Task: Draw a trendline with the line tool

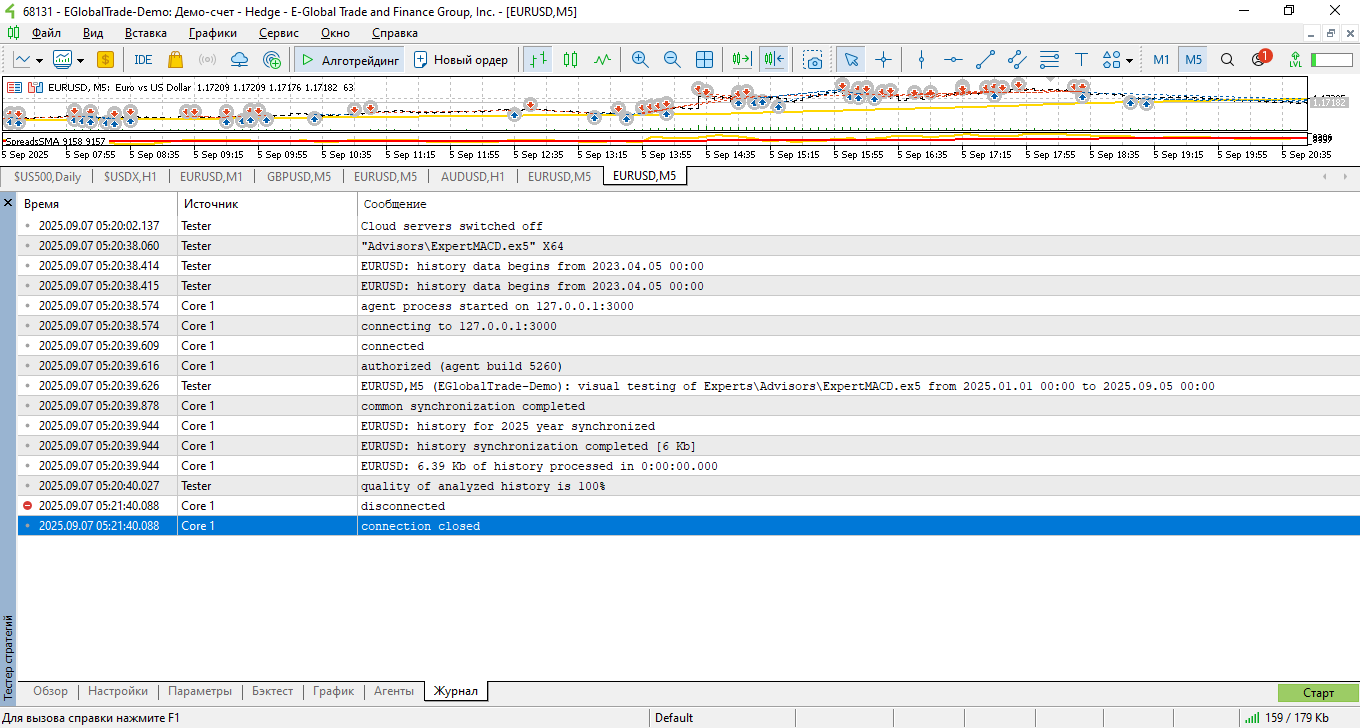Action: pyautogui.click(x=985, y=60)
